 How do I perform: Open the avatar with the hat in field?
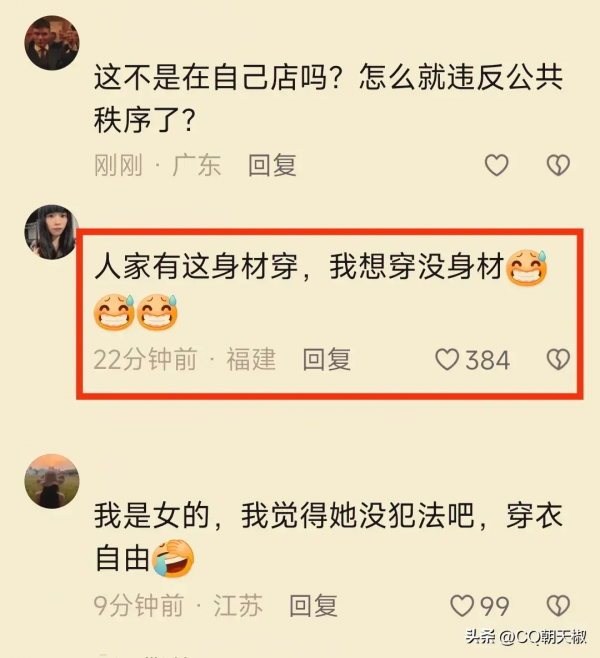click(52, 481)
